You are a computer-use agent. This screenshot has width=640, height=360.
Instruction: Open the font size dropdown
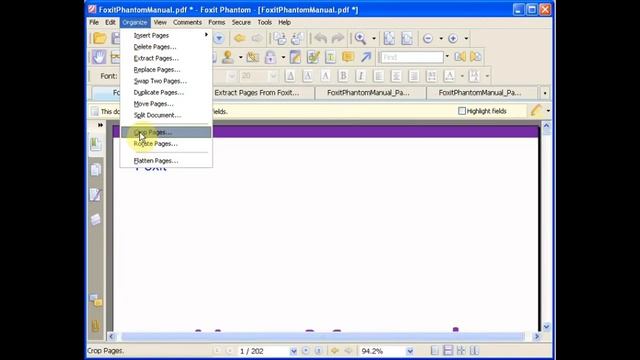click(x=273, y=76)
